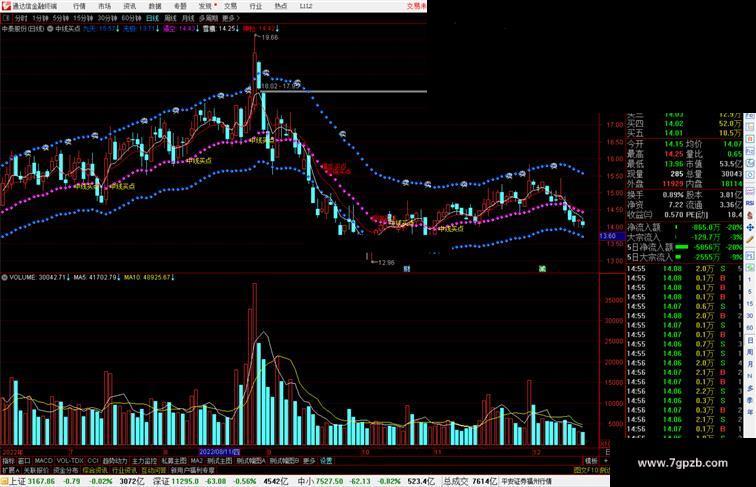The height and width of the screenshot is (487, 756).
Task: Click the blue four-arrow move icon in sidebar
Action: tap(750, 227)
